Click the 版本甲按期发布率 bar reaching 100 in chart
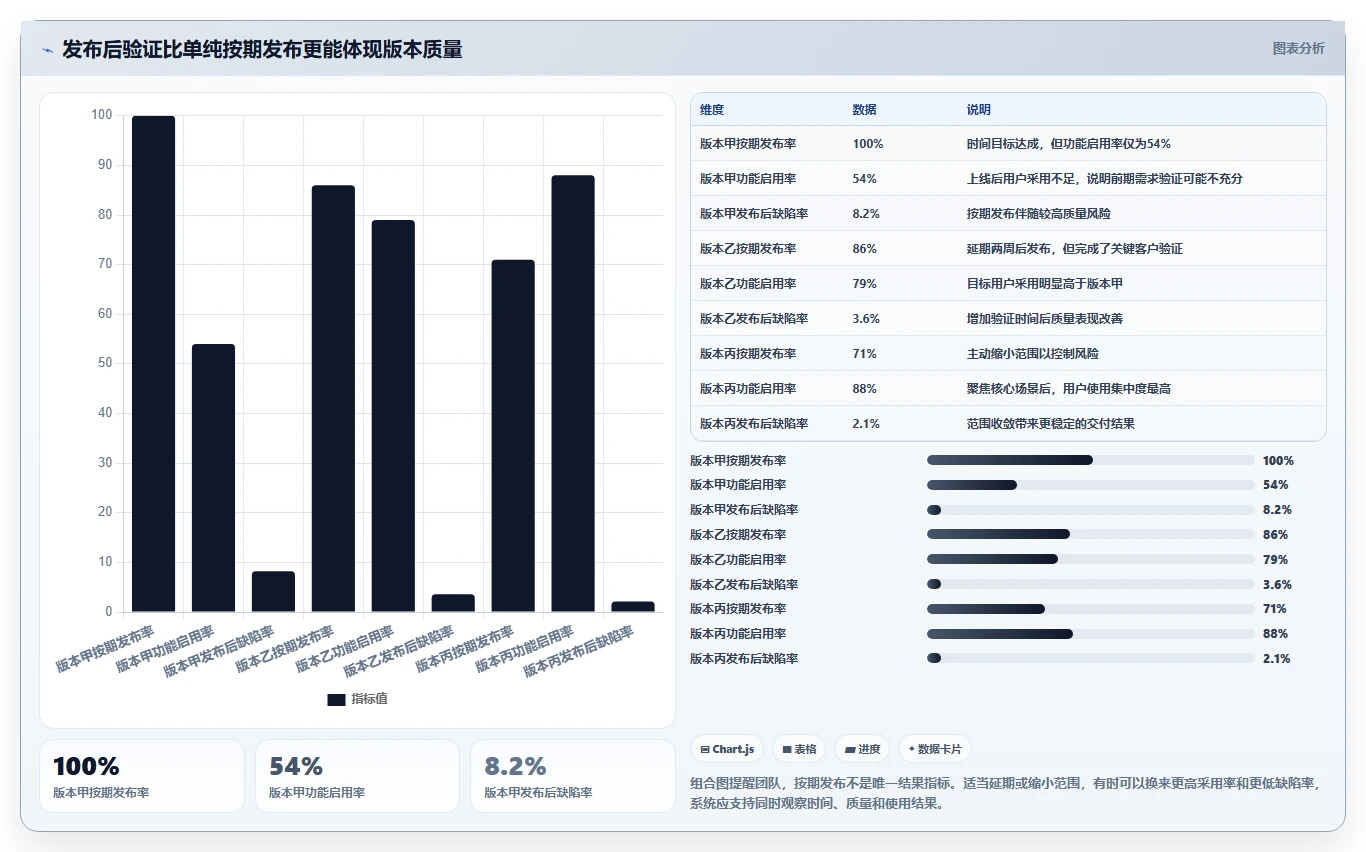The width and height of the screenshot is (1366, 852). [154, 364]
